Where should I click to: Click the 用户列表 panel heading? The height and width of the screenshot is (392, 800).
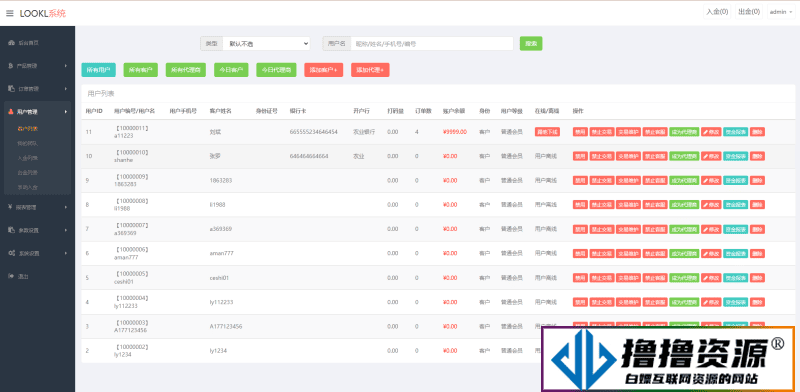pyautogui.click(x=101, y=93)
